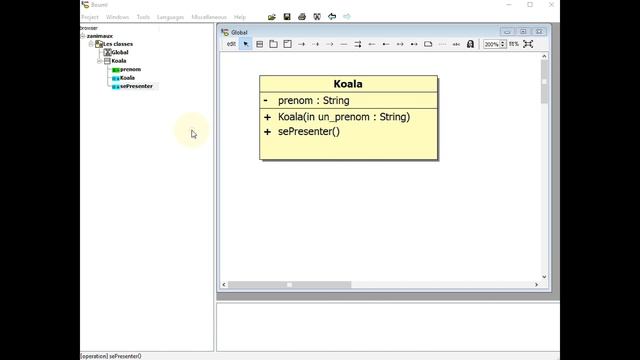
Task: Collapse the zanimaux project node
Action: point(83,36)
